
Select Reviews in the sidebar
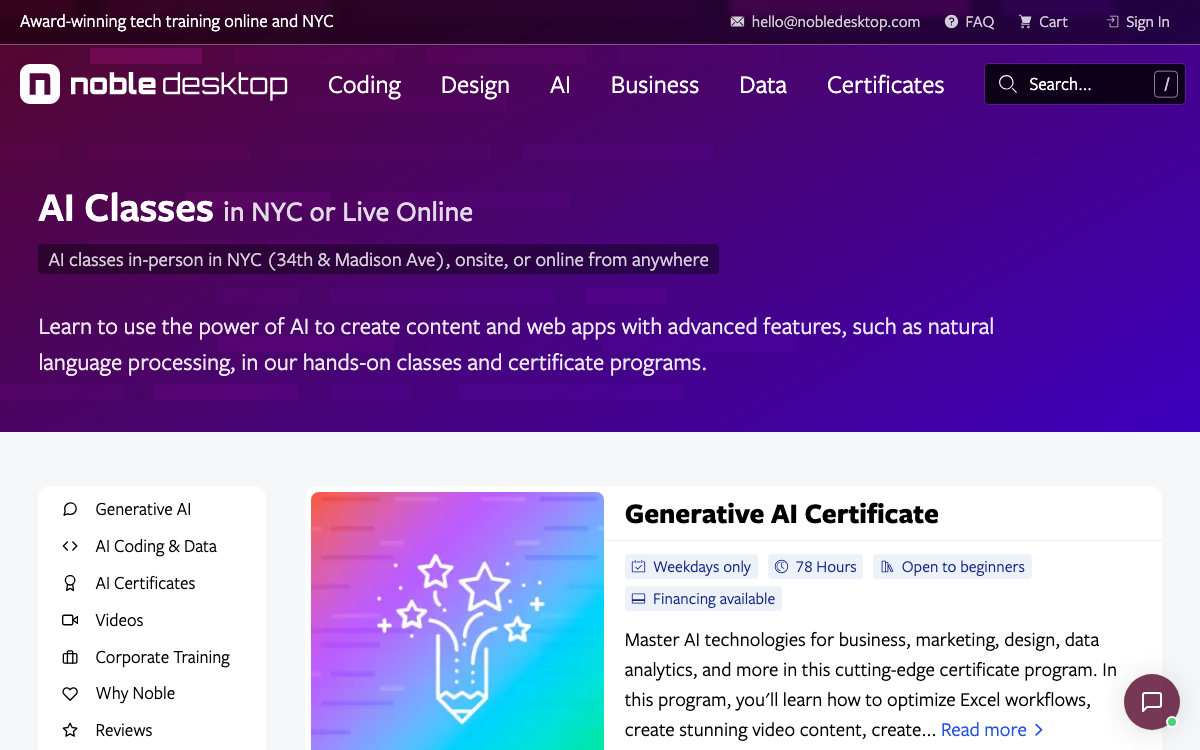(124, 731)
